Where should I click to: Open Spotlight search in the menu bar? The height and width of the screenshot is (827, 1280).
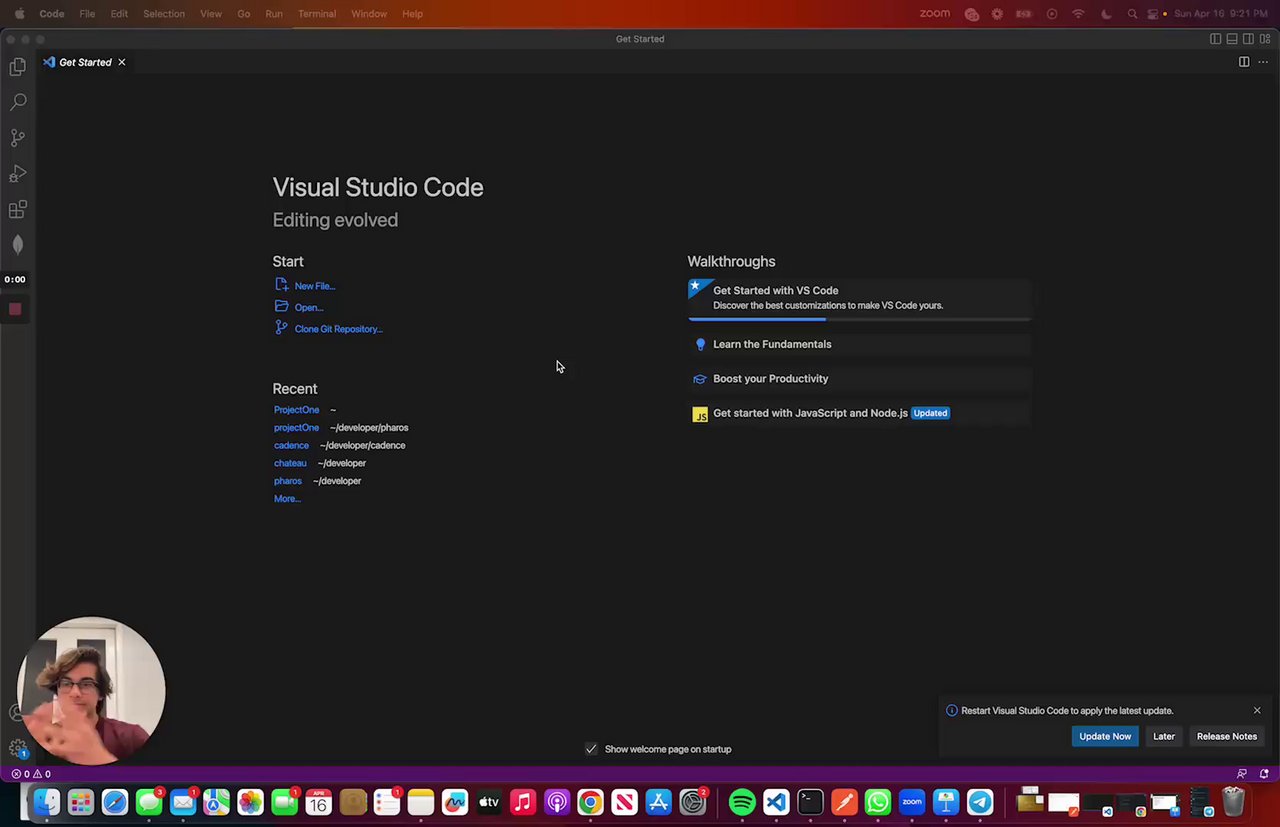click(x=1132, y=14)
